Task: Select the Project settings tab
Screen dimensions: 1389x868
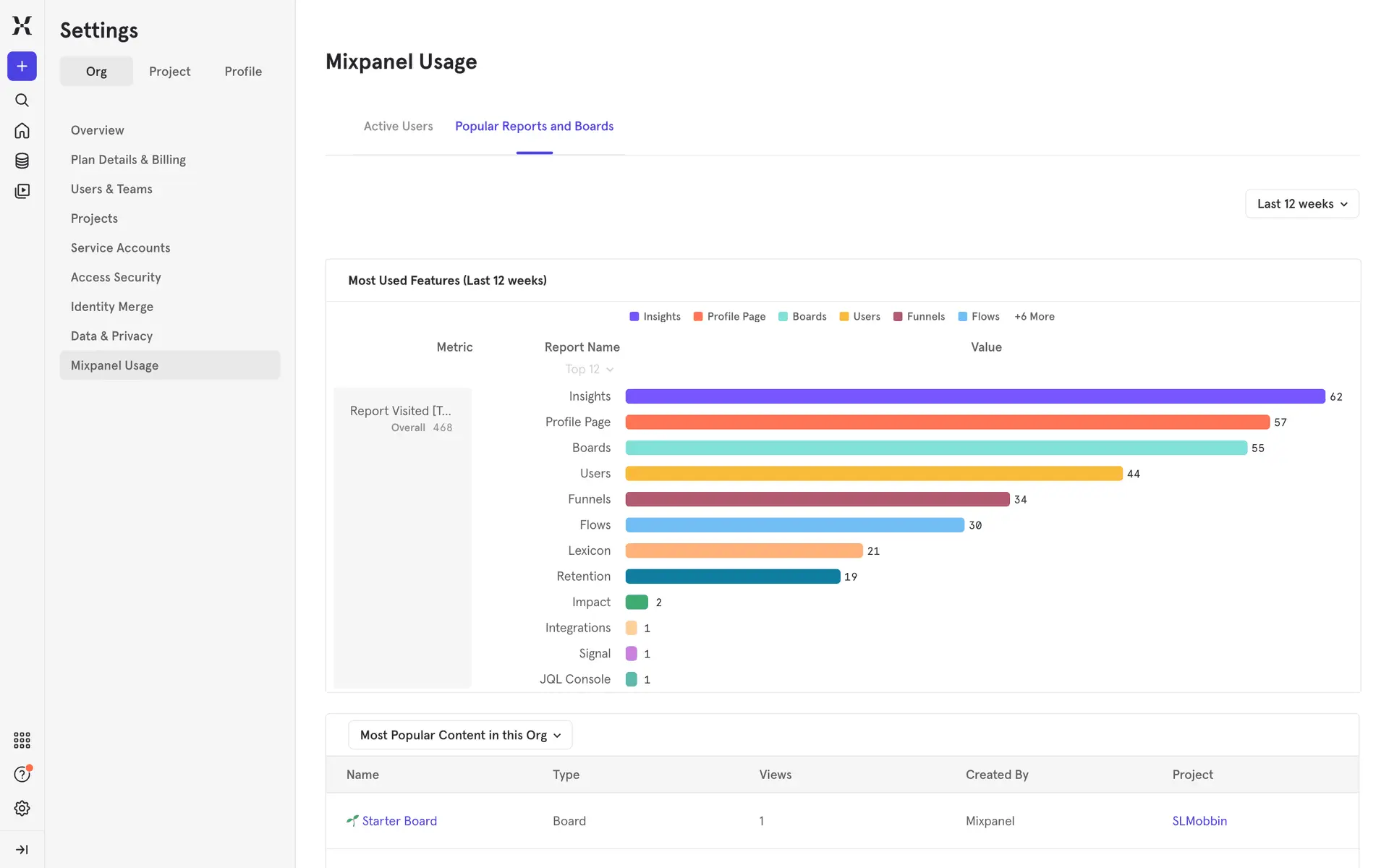Action: tap(169, 72)
